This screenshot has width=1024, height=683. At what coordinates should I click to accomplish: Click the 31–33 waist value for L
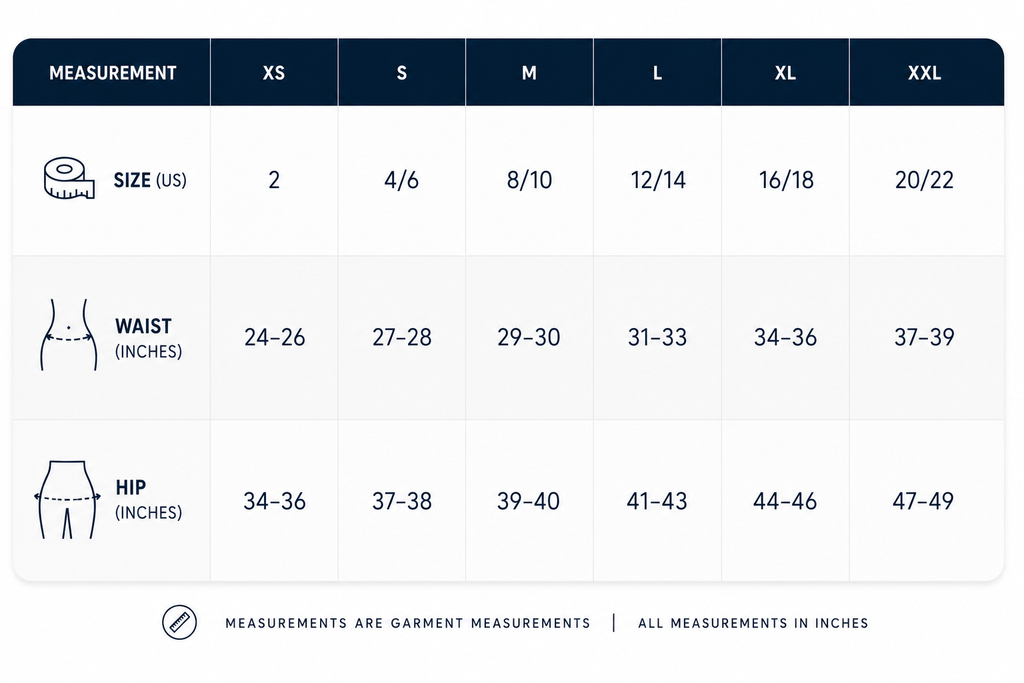pos(658,338)
